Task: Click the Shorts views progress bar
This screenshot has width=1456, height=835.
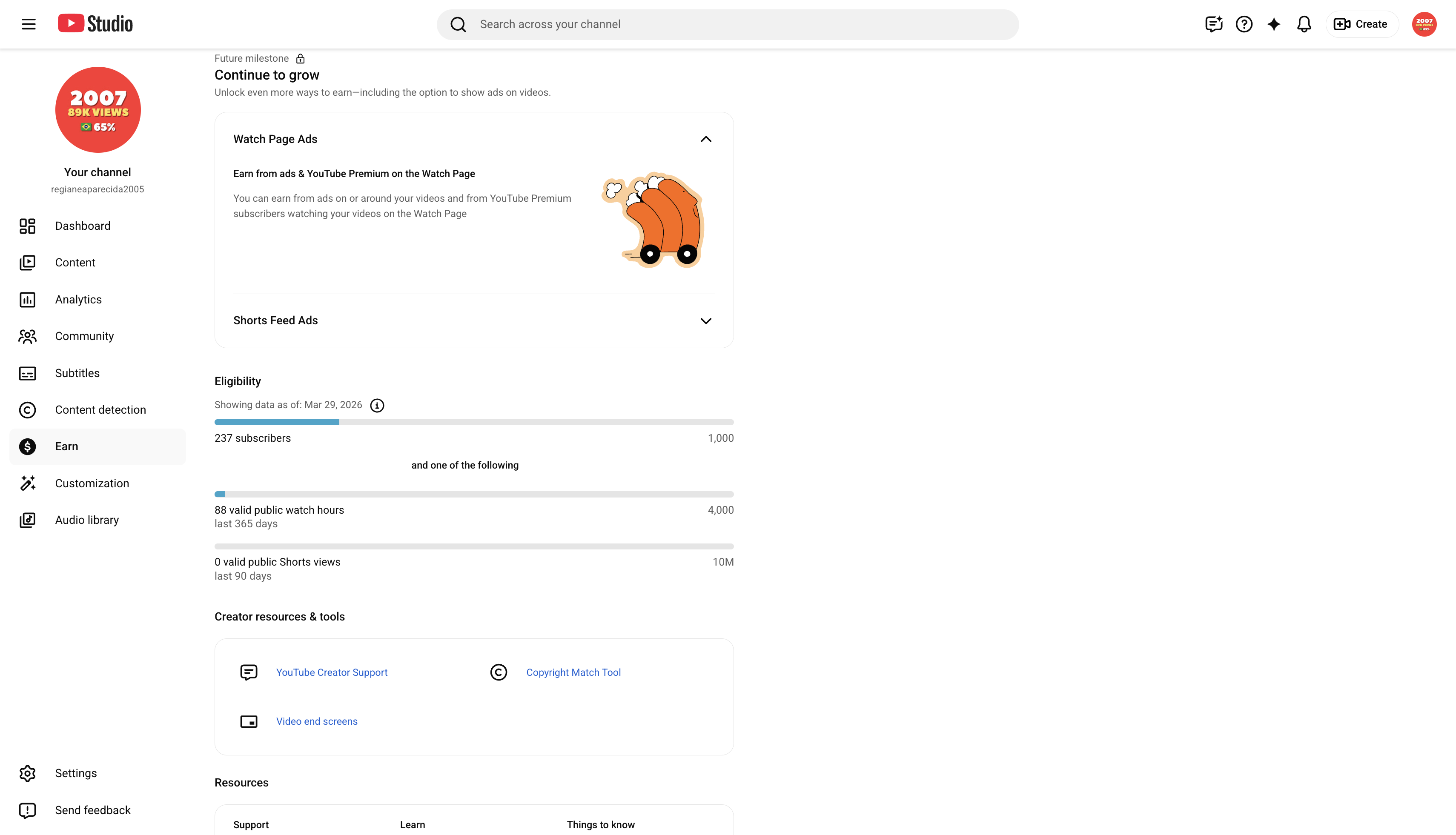Action: [x=474, y=546]
